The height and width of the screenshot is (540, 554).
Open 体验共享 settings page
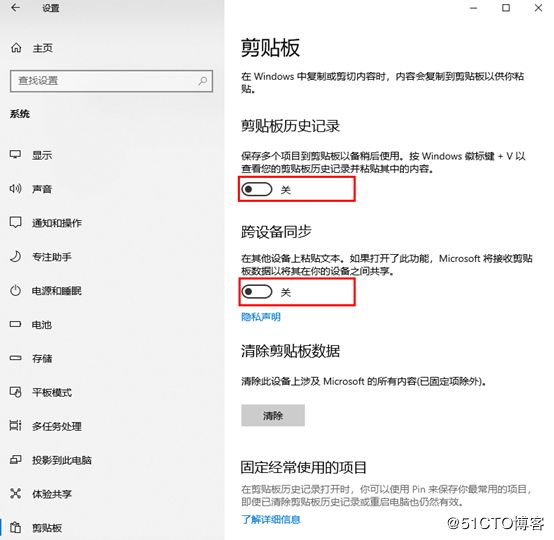click(52, 494)
